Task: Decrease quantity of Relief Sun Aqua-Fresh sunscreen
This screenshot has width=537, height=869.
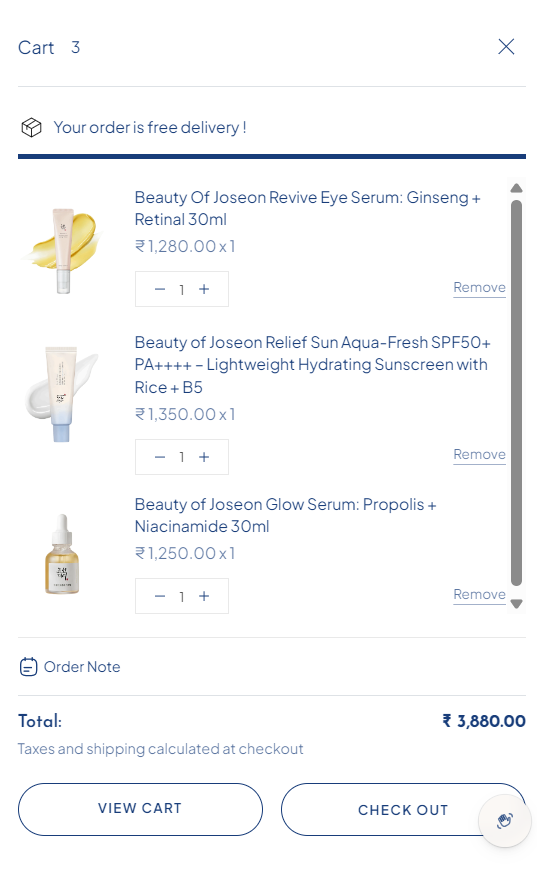Action: (x=160, y=457)
